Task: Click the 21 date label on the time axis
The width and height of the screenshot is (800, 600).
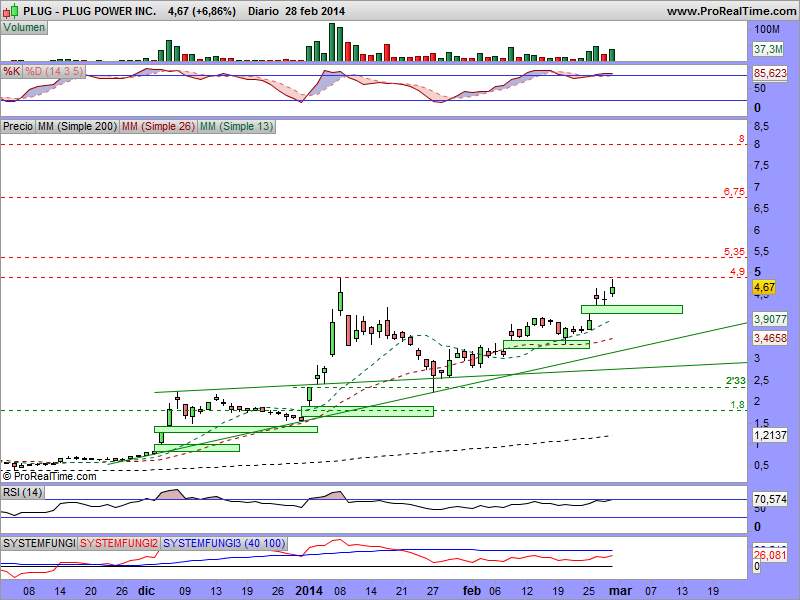Action: [401, 591]
